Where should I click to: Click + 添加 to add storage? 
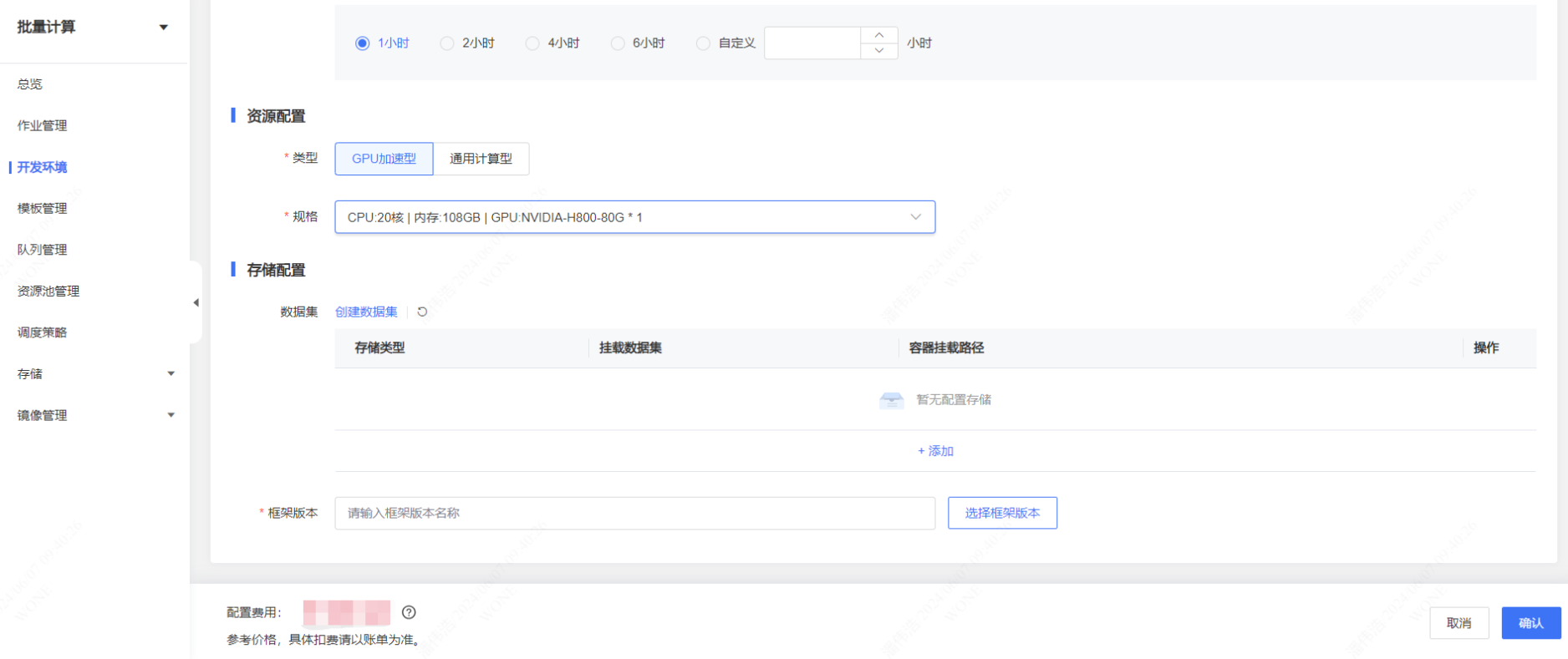935,451
